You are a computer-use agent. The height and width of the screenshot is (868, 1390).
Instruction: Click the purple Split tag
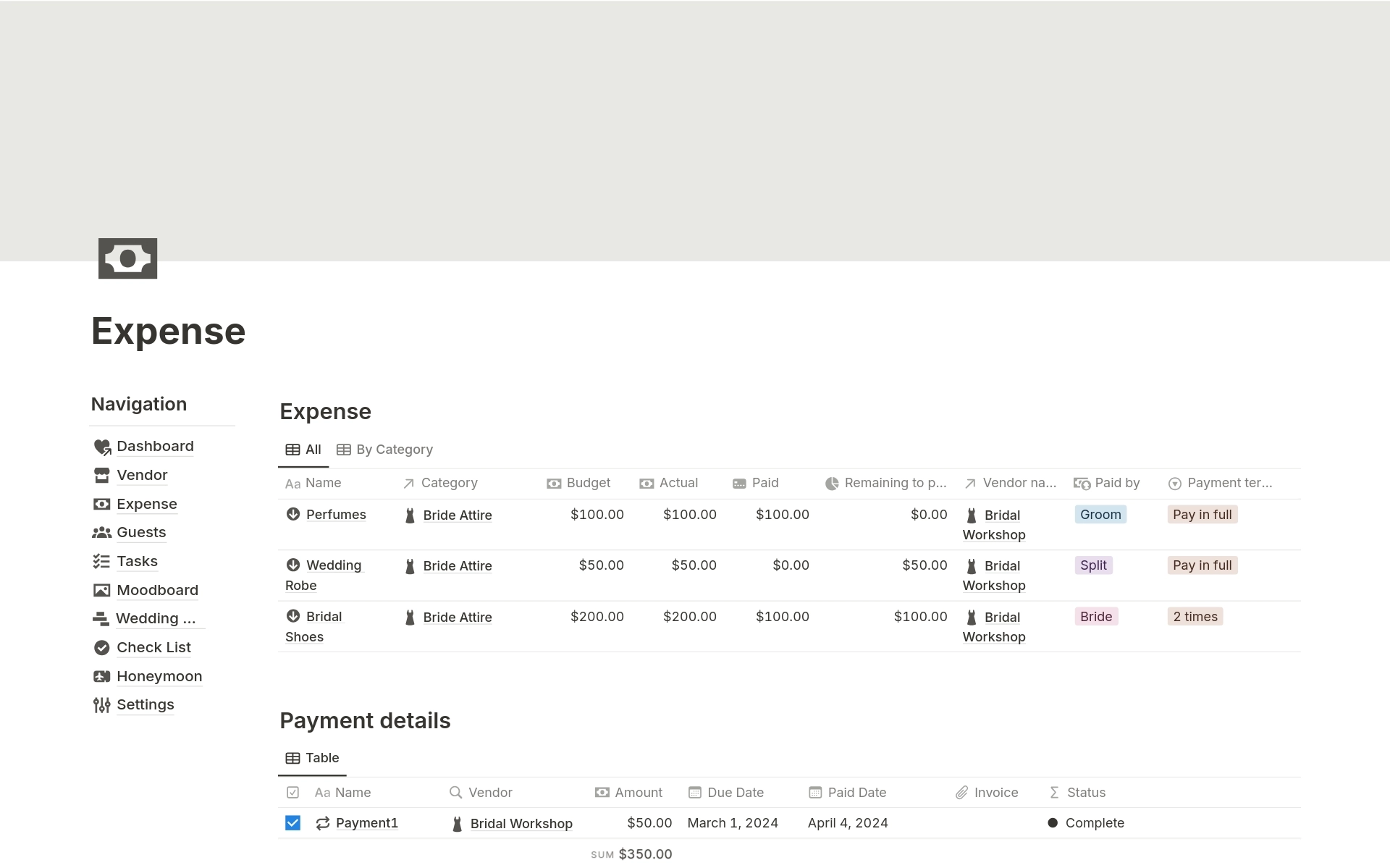click(x=1093, y=565)
